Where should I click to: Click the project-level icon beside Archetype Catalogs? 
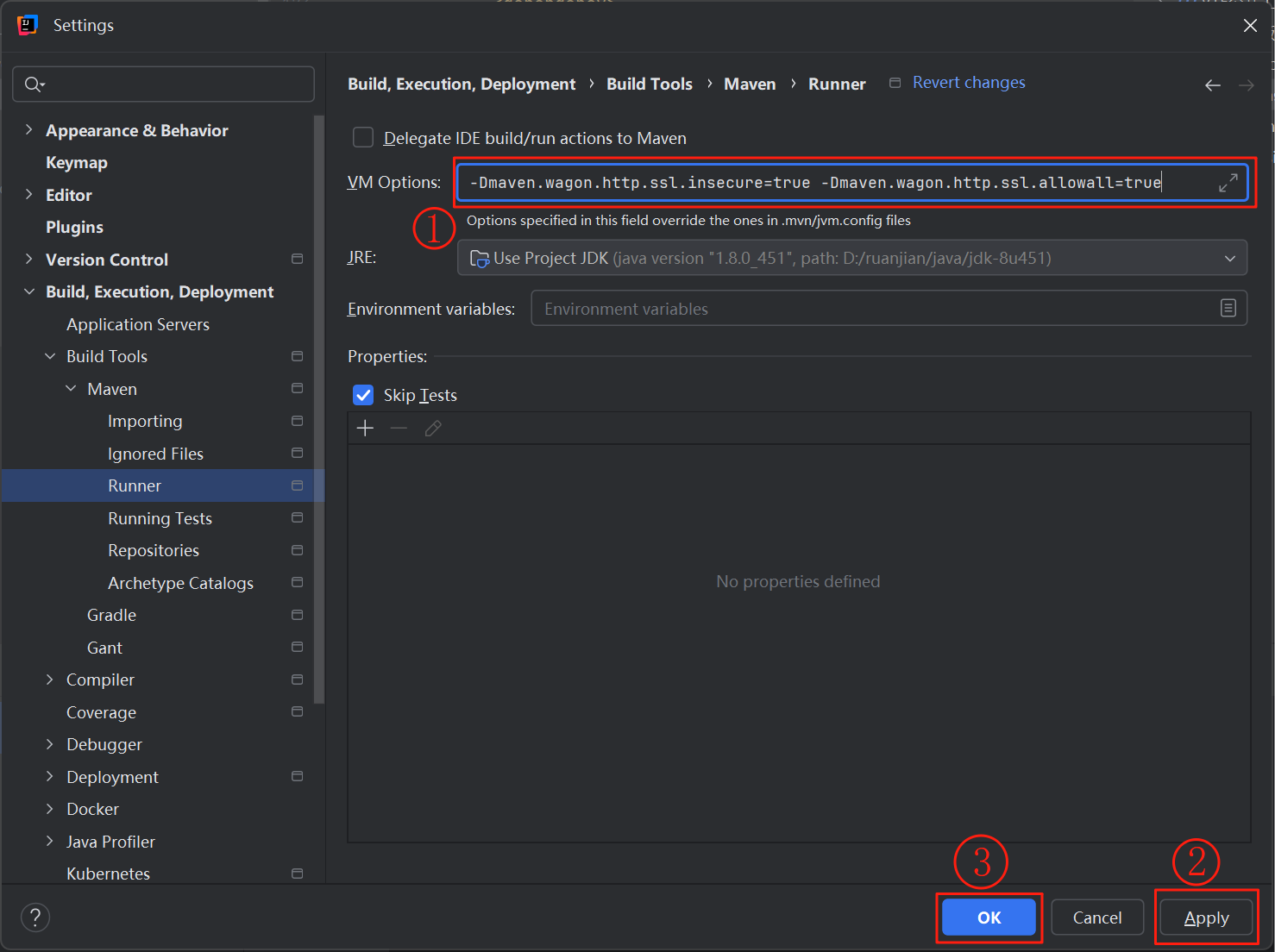[x=298, y=582]
